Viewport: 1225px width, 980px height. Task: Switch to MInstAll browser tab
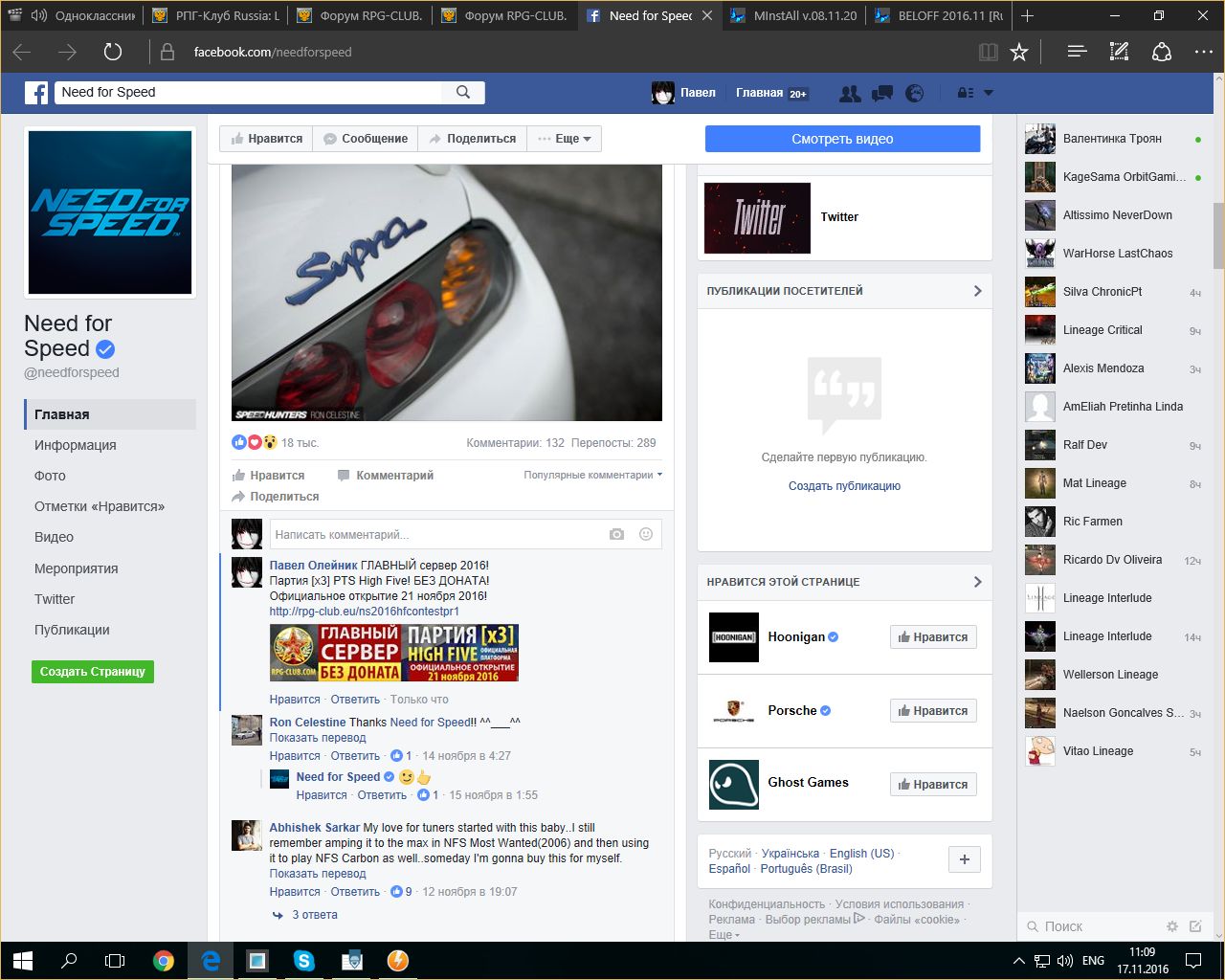pos(792,15)
